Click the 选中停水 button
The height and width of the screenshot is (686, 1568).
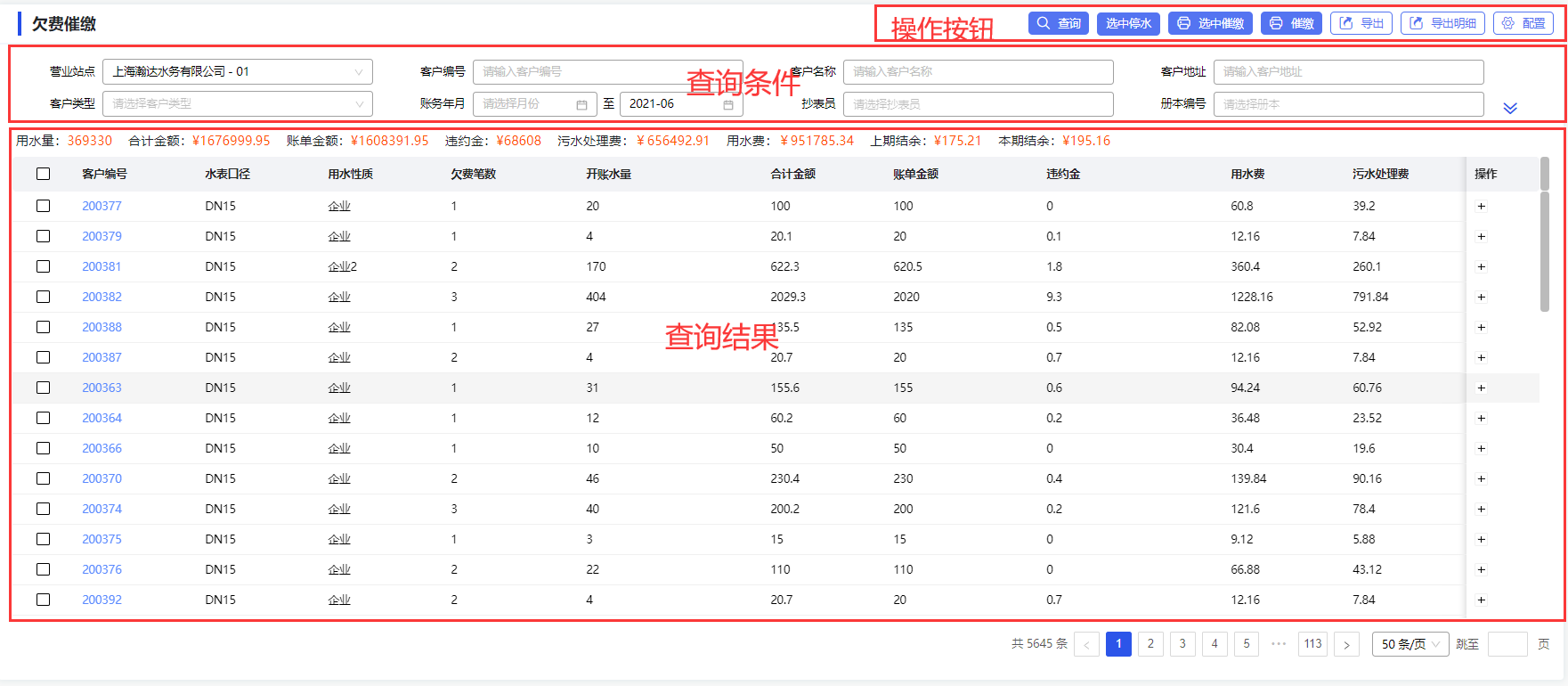pos(1128,23)
